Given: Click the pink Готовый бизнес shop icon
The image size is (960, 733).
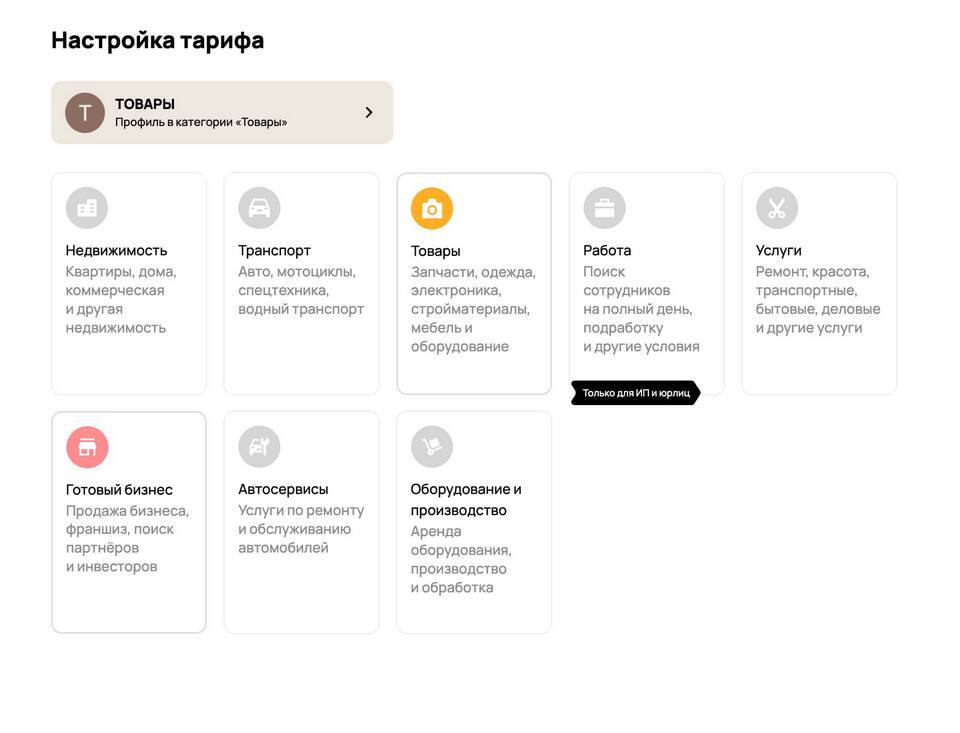Looking at the screenshot, I should tap(87, 447).
